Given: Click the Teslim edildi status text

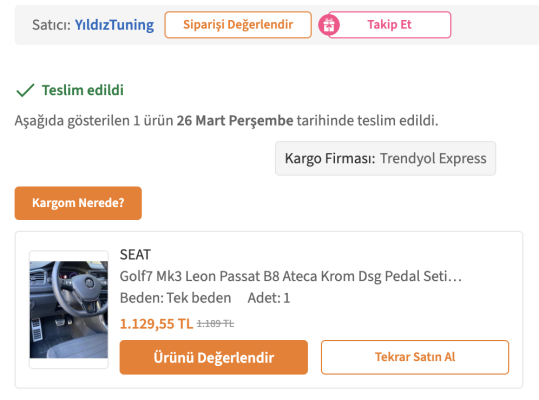Looking at the screenshot, I should [83, 90].
